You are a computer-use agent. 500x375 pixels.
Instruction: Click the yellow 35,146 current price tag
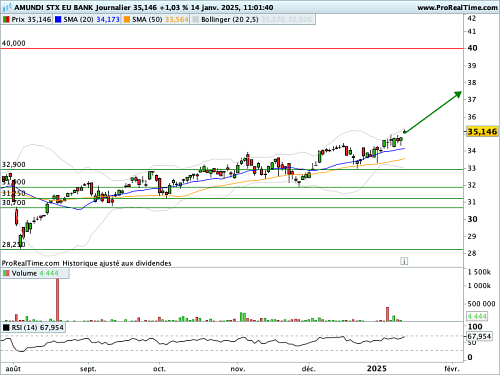(482, 131)
